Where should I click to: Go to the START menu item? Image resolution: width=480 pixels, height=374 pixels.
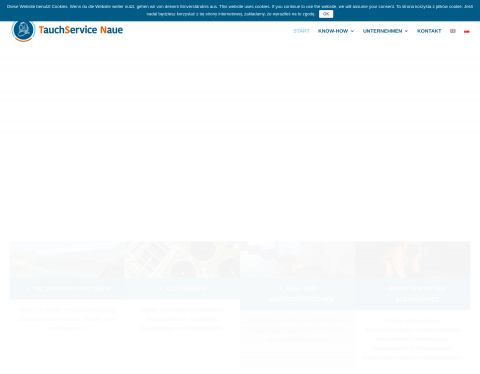click(x=301, y=31)
